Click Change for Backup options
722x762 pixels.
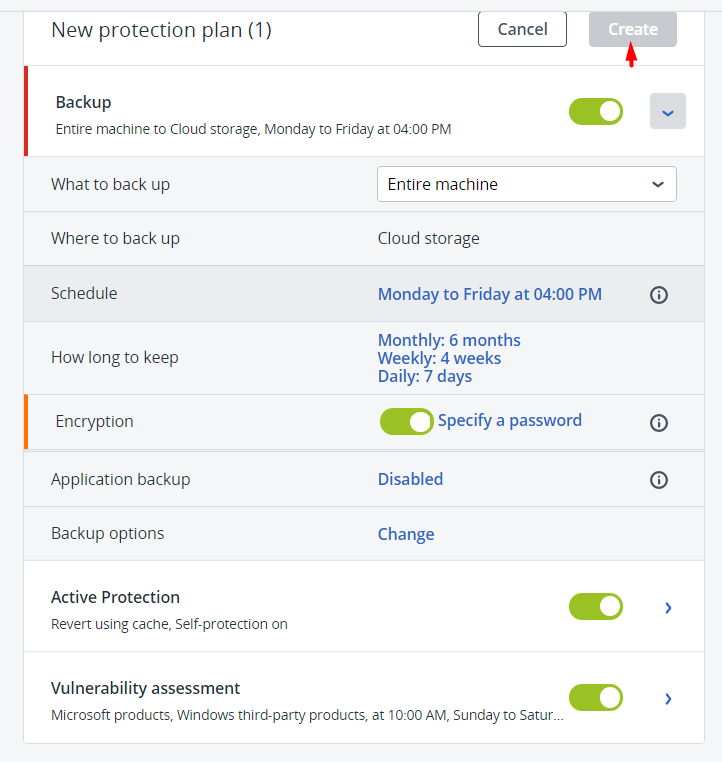406,534
